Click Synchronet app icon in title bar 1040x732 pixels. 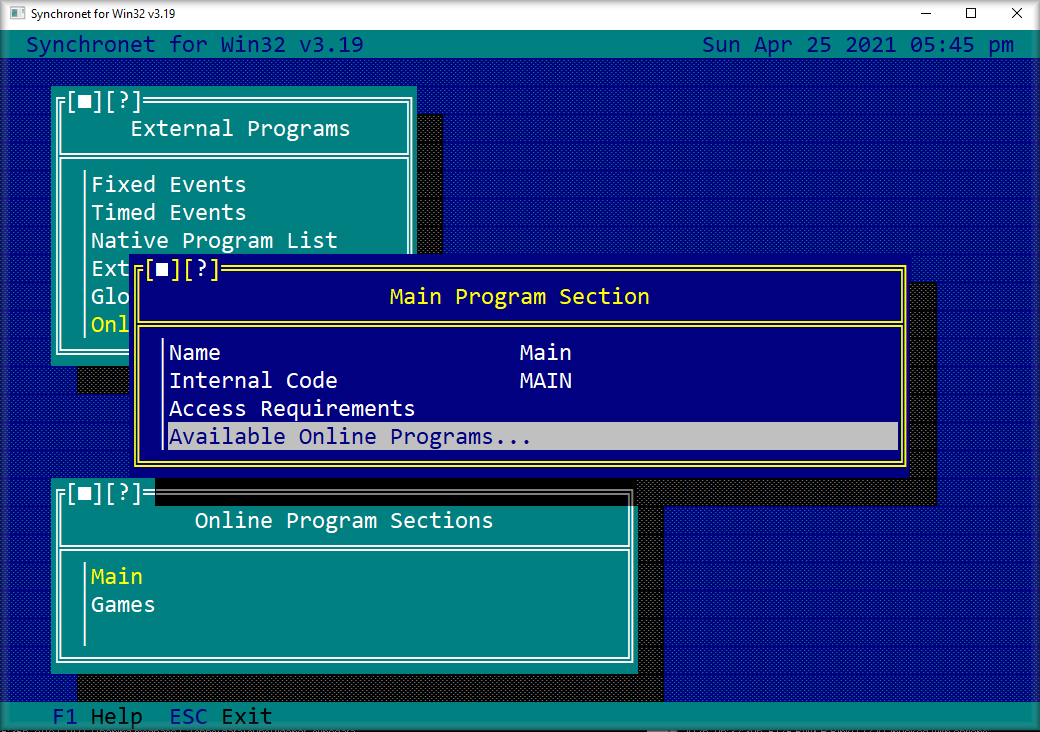(x=18, y=13)
